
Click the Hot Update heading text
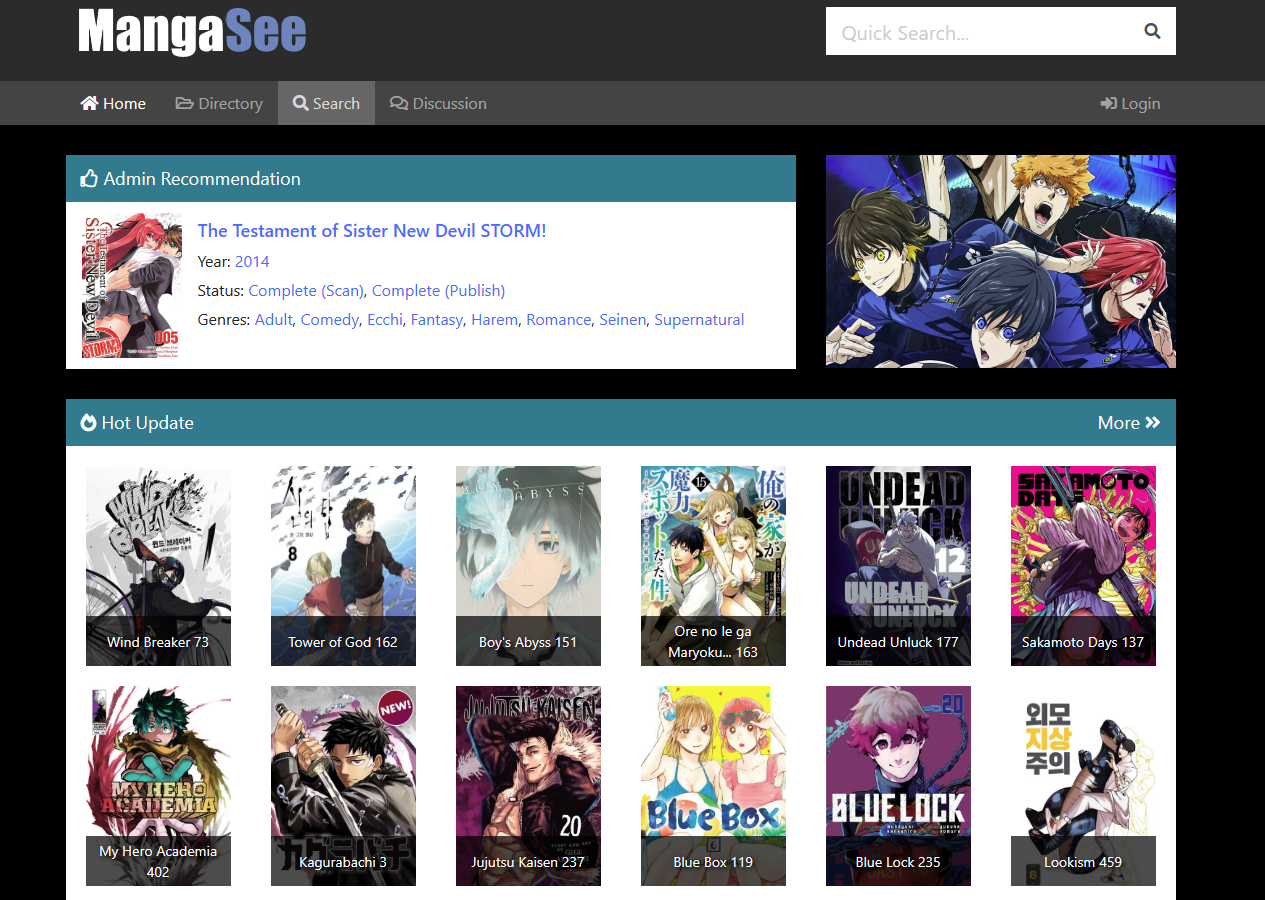[147, 423]
